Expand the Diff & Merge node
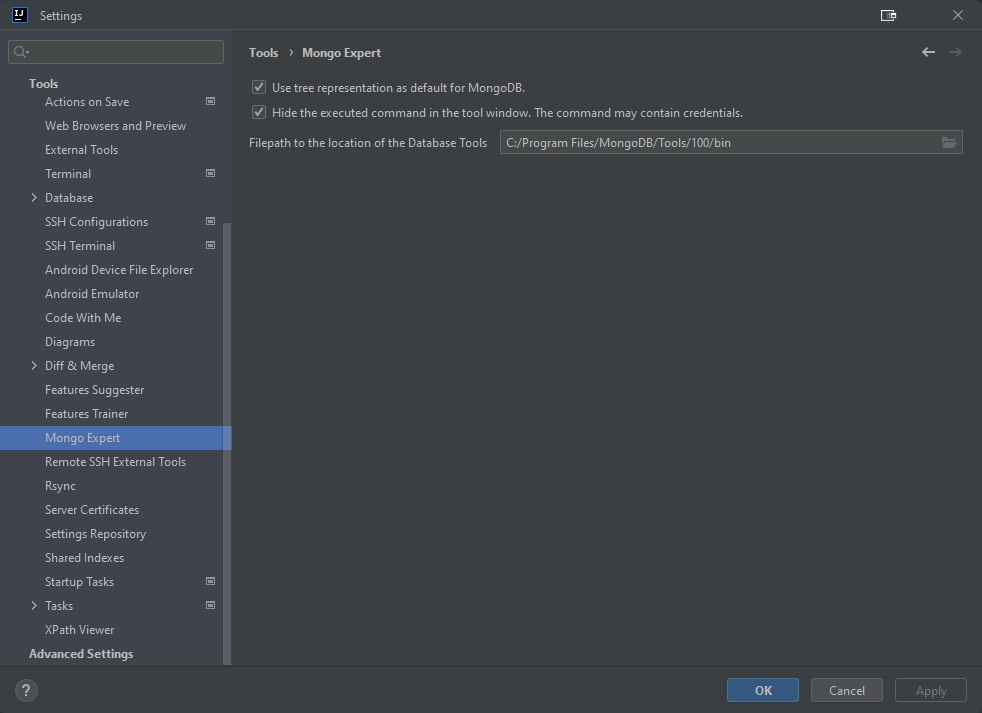This screenshot has height=713, width=982. [34, 366]
